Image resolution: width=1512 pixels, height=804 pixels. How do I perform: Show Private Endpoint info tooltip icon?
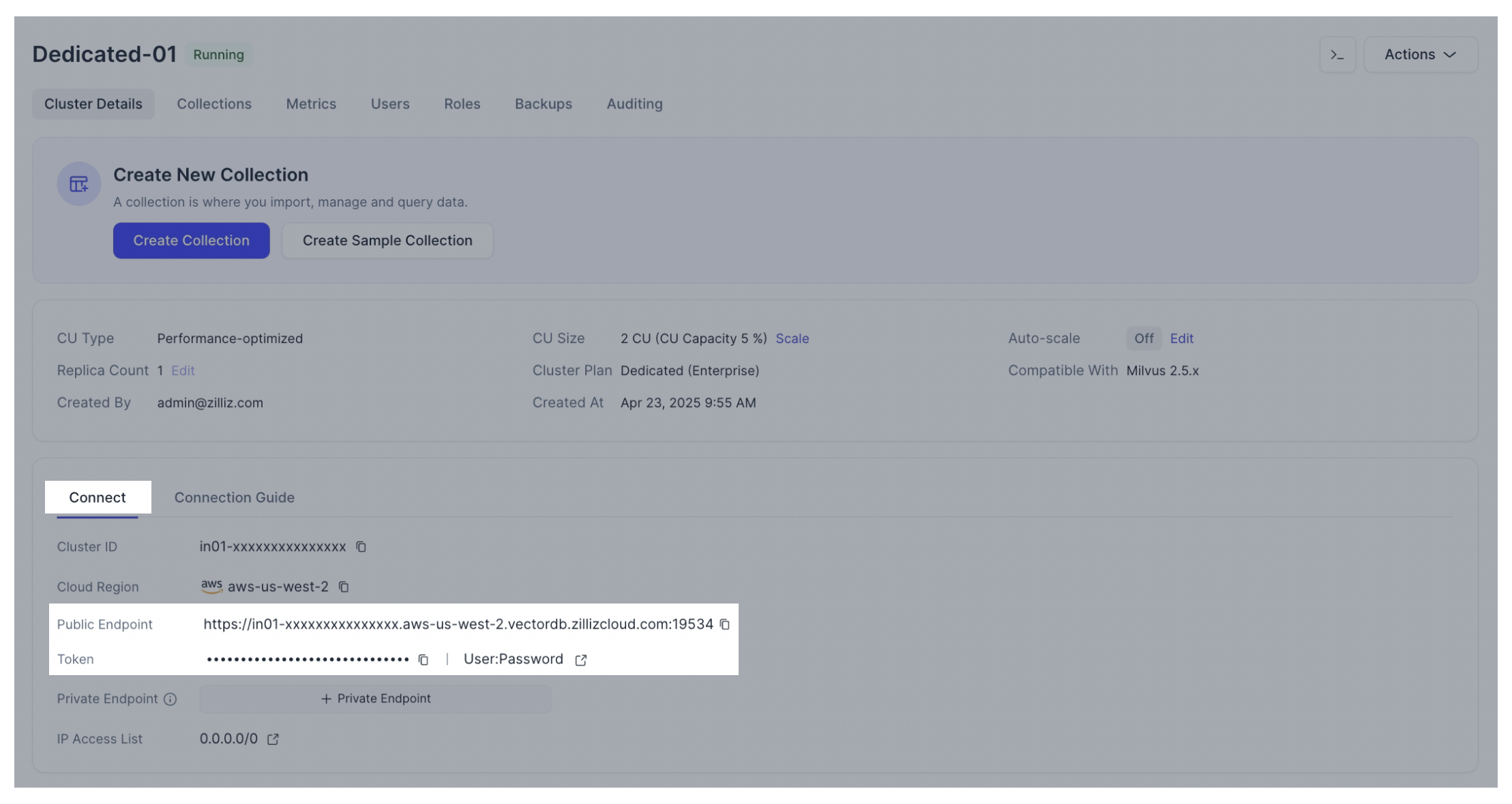(171, 699)
